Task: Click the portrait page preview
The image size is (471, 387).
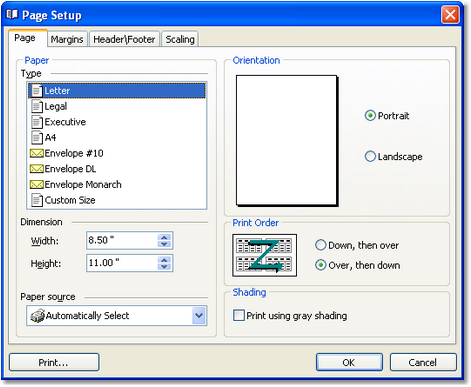Action: 287,140
